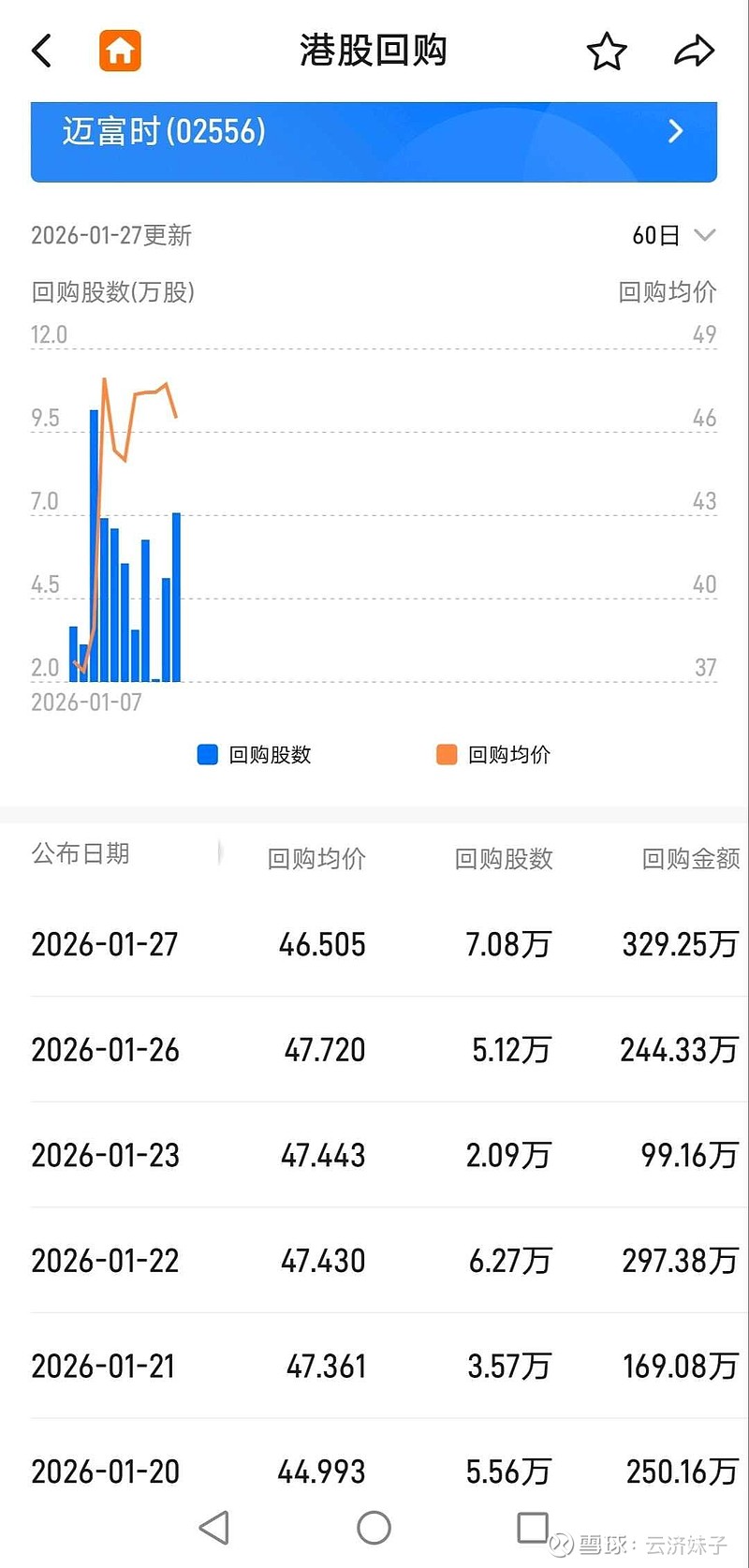
Task: Go to home via orange house icon
Action: coord(120,51)
